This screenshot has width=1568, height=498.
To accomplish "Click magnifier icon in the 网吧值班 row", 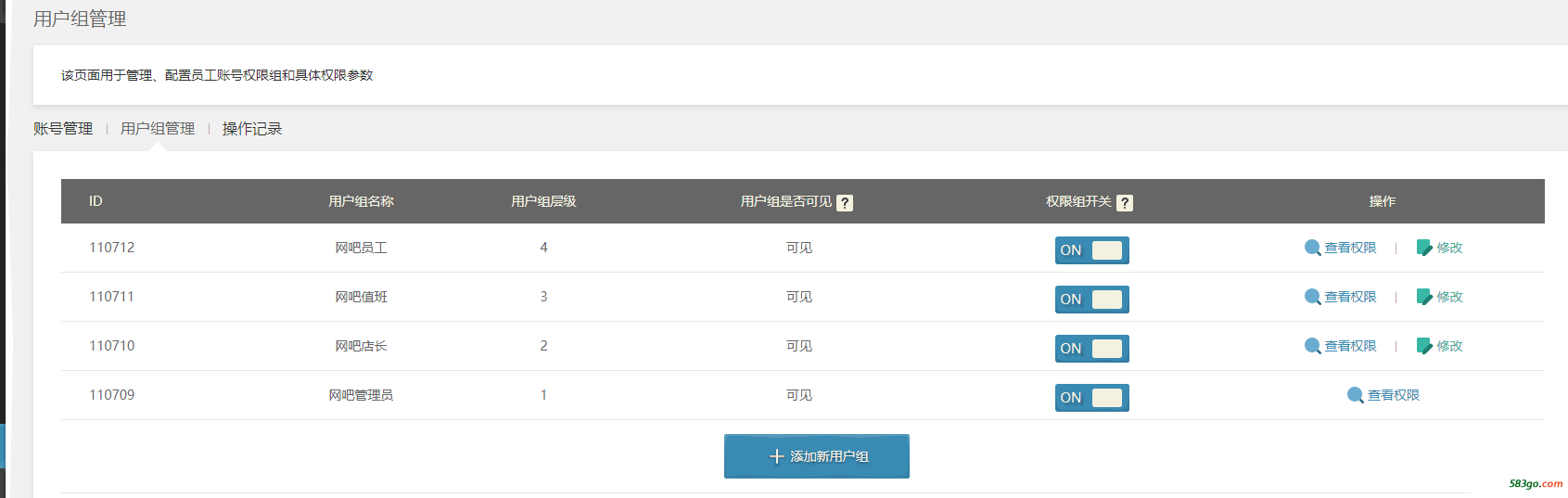I will point(1312,297).
